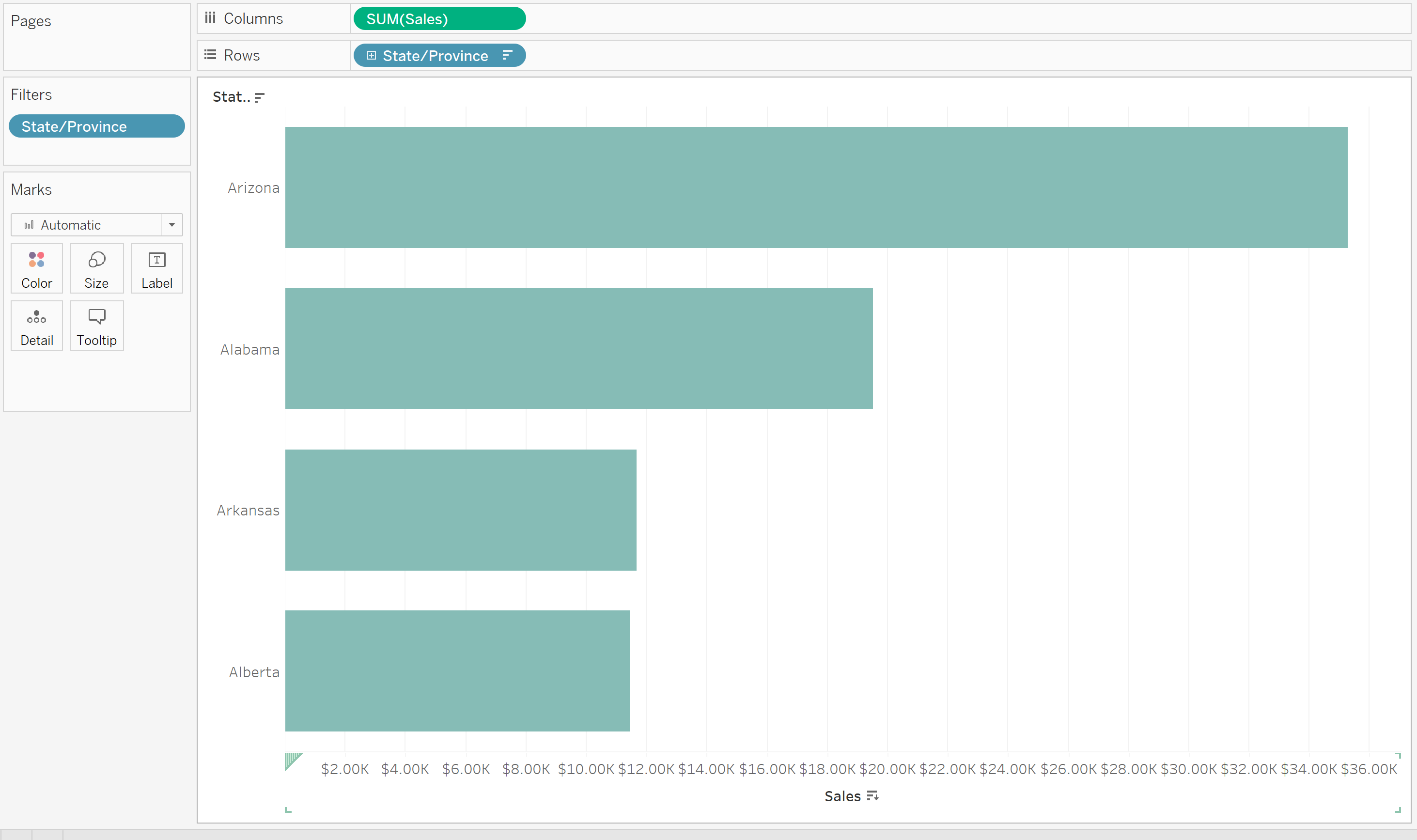Image resolution: width=1417 pixels, height=840 pixels.
Task: Select the Arizona row label
Action: pos(253,188)
